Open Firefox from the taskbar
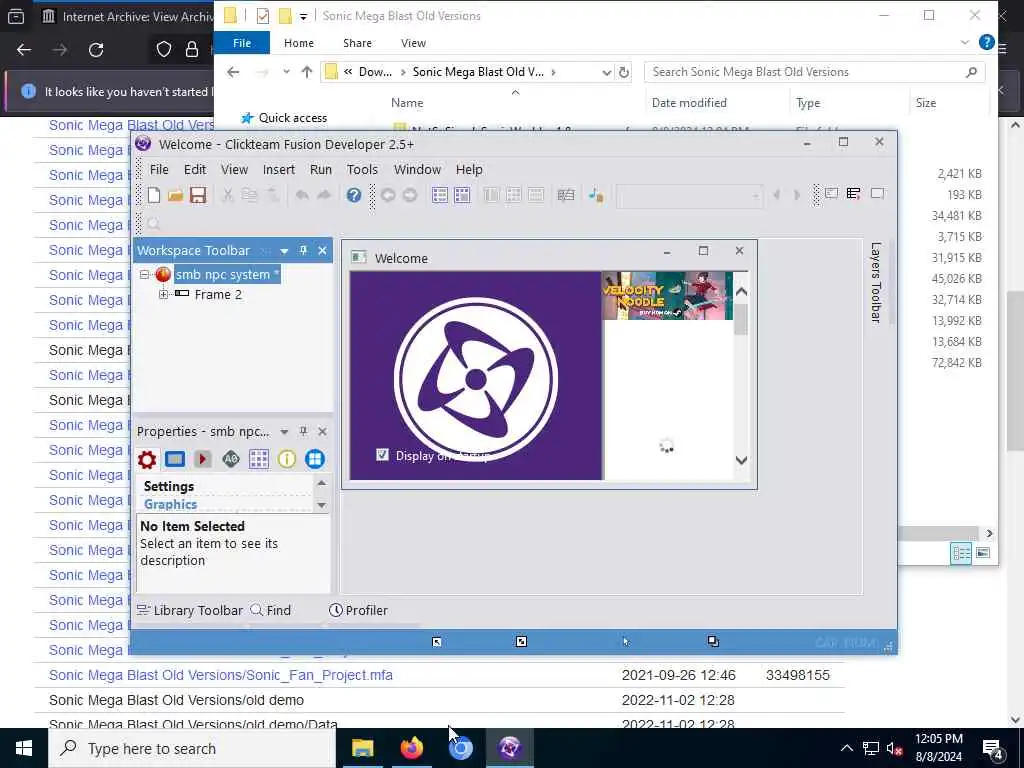 click(411, 748)
